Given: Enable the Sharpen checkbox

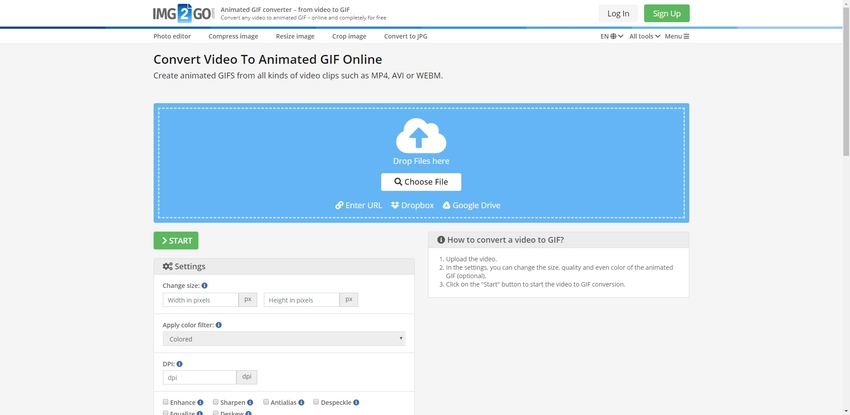Looking at the screenshot, I should pos(215,402).
